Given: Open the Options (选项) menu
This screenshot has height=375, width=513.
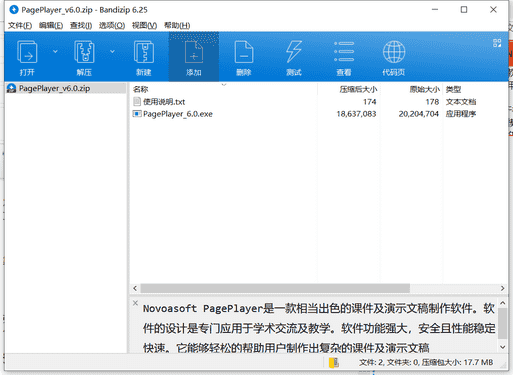Looking at the screenshot, I should [x=112, y=25].
